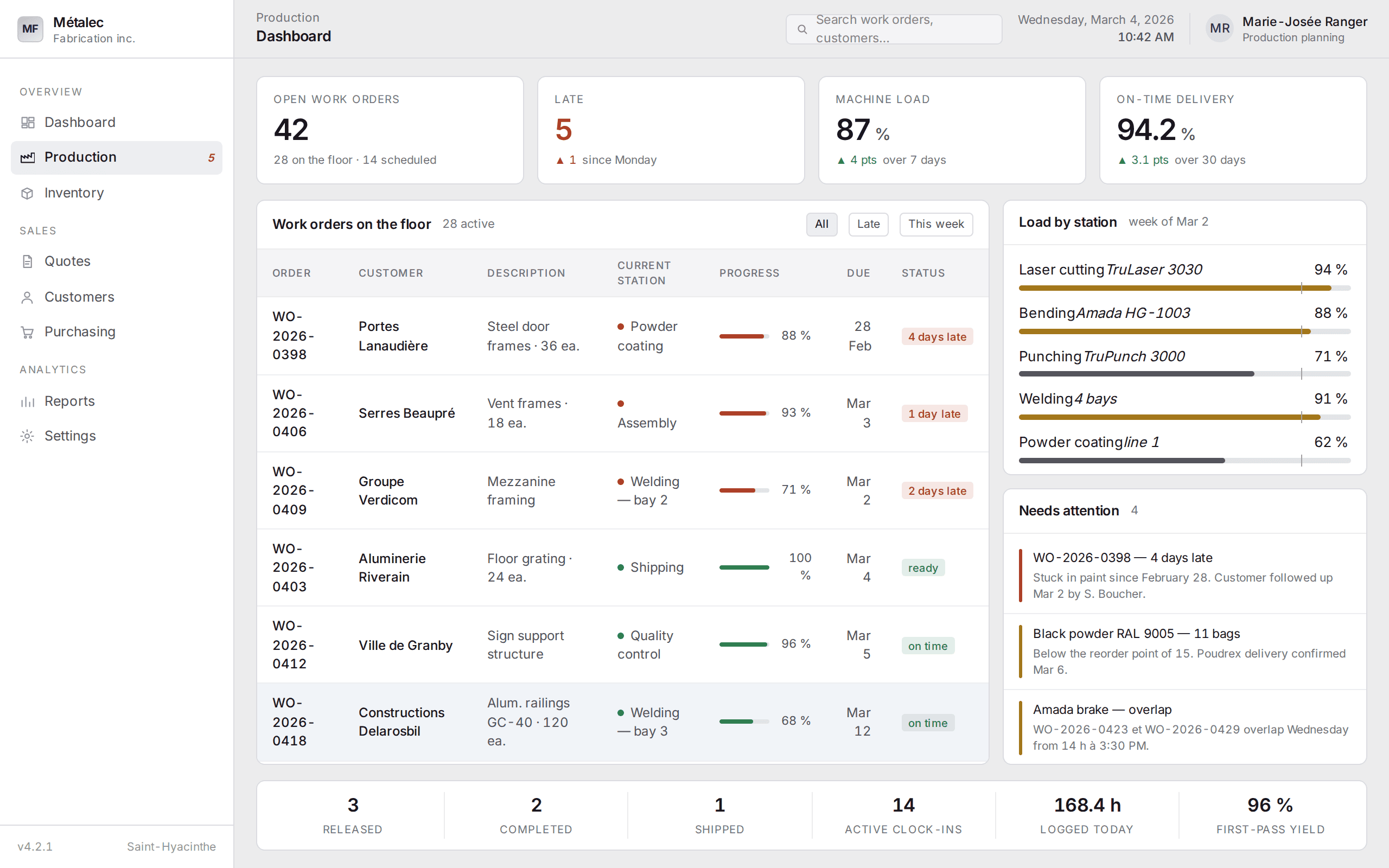Click the search magnifier icon
This screenshot has width=1389, height=868.
coord(802,29)
